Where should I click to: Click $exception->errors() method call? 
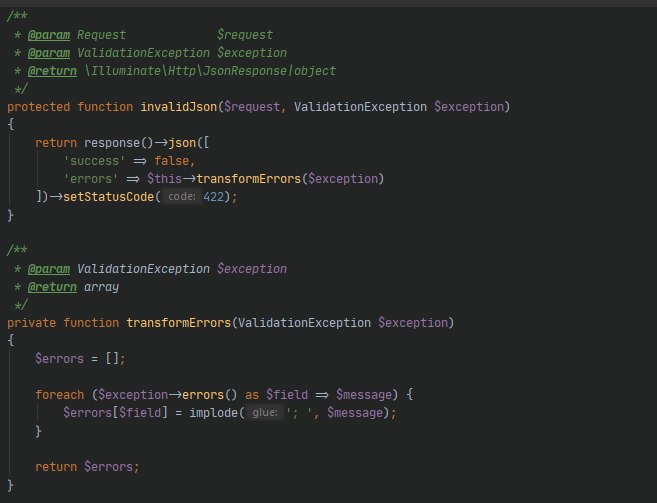coord(168,395)
